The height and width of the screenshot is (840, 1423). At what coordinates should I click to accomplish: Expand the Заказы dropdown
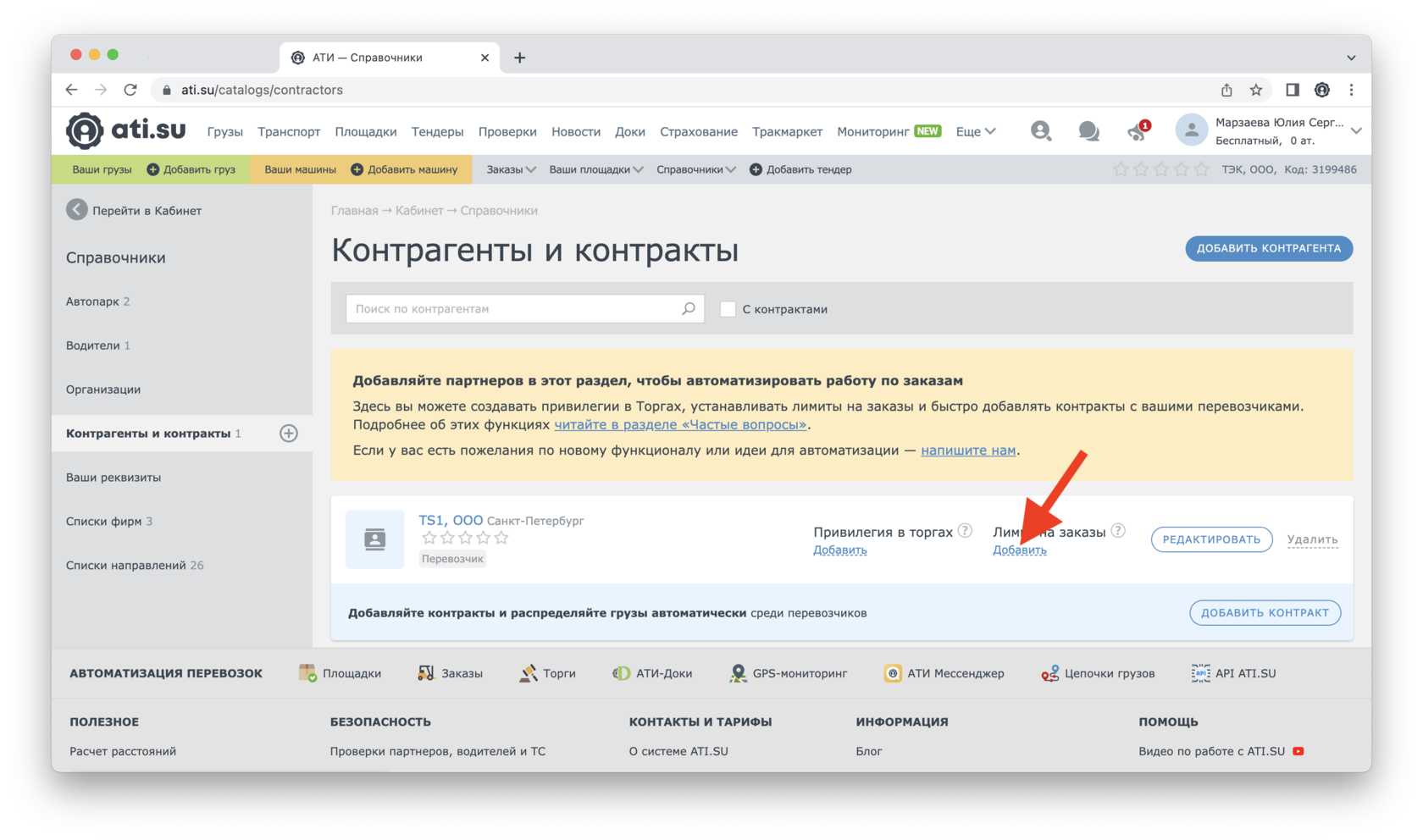pyautogui.click(x=511, y=169)
